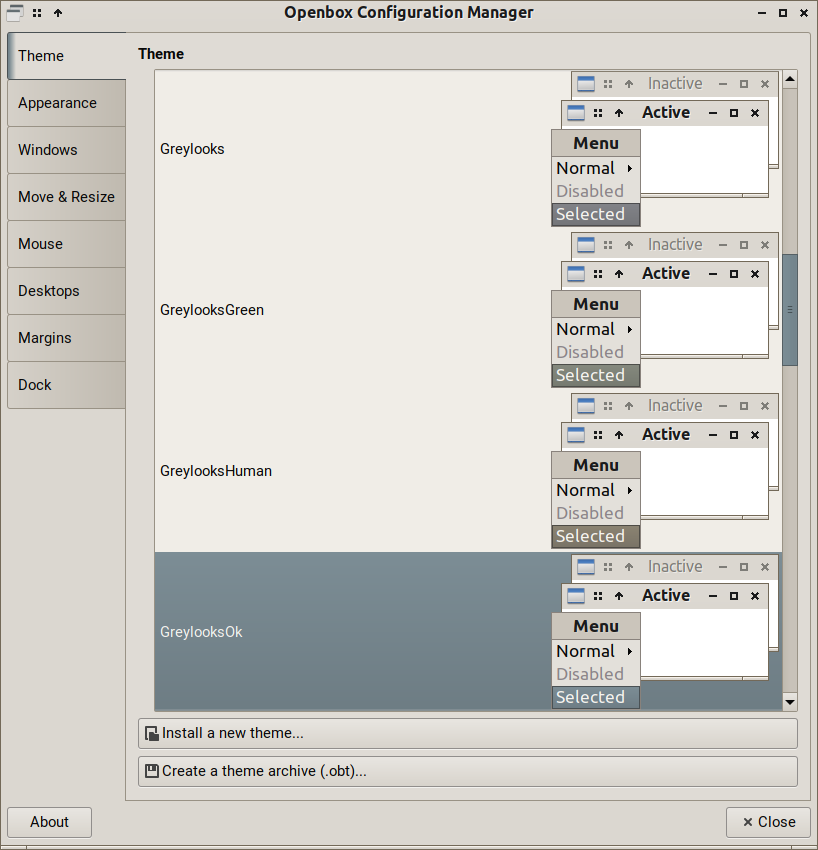This screenshot has height=850, width=818.
Task: Click the Greylooks theme preview thumbnail
Action: click(x=665, y=149)
